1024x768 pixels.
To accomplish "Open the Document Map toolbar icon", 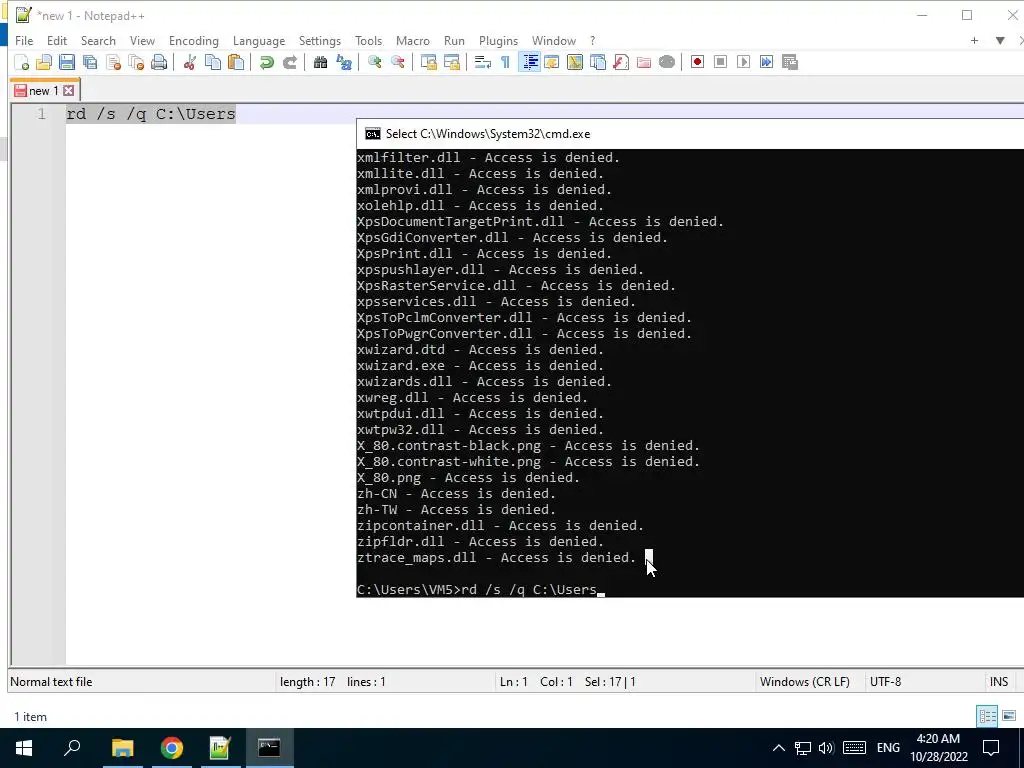I will (x=575, y=62).
